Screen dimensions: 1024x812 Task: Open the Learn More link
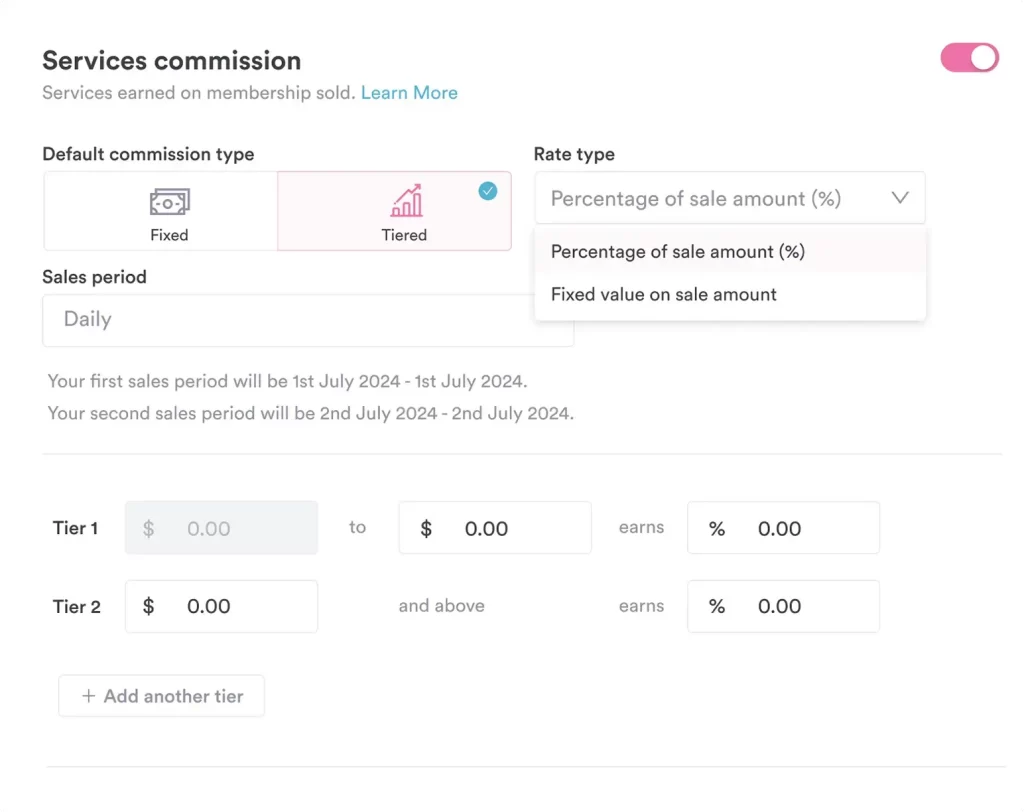point(409,93)
